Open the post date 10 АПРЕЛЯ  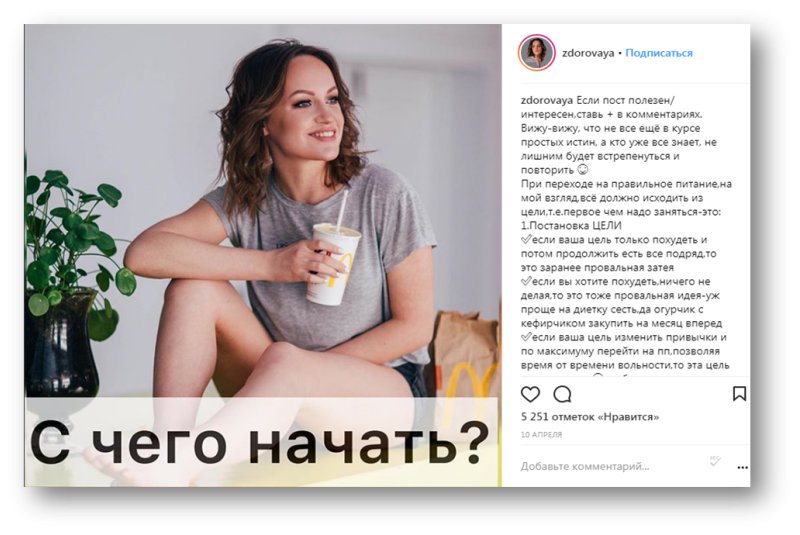541,435
